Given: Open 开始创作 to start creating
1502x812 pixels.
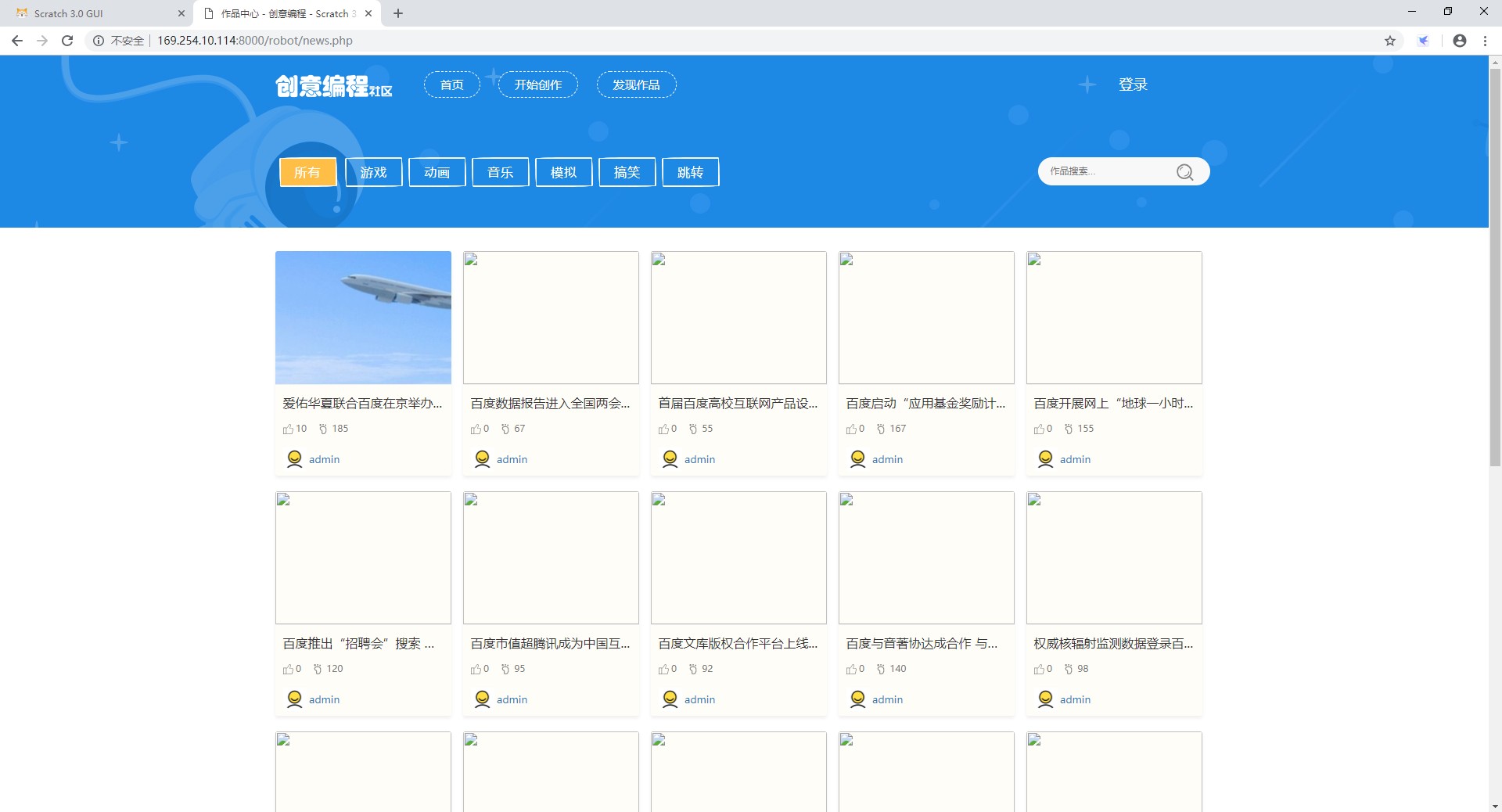Looking at the screenshot, I should 537,84.
